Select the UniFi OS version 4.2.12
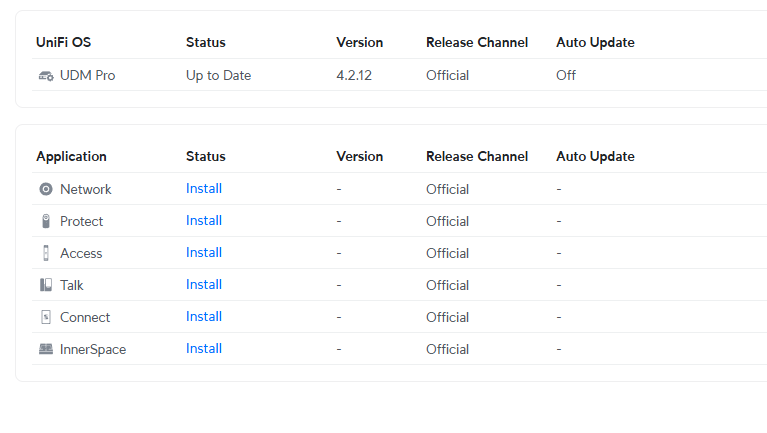Screen dimensions: 767x433 (354, 75)
